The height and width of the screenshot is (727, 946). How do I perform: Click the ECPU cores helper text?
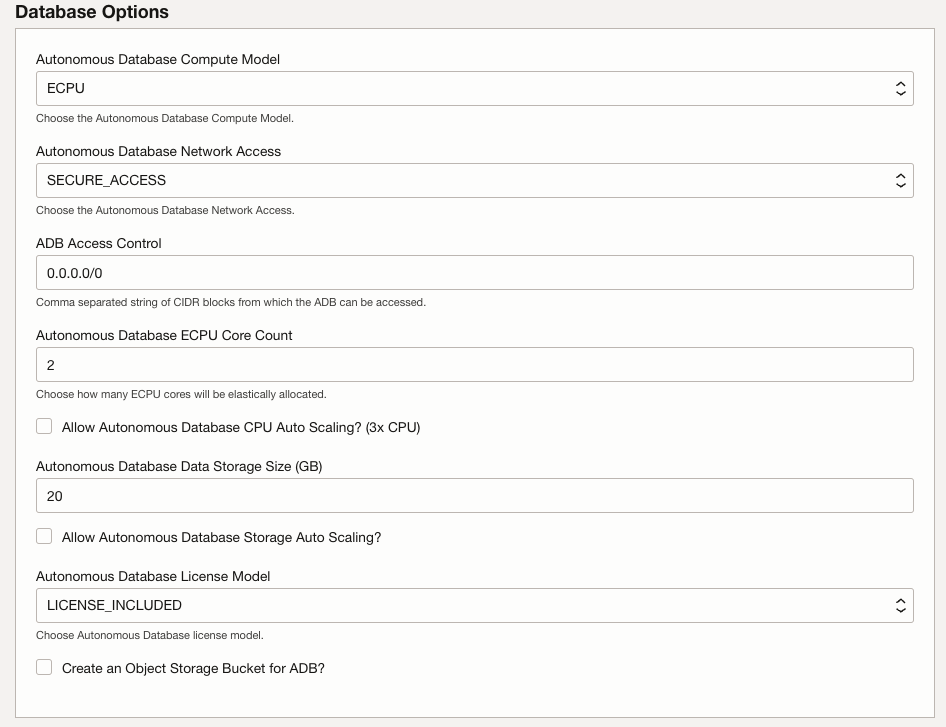click(x=180, y=394)
